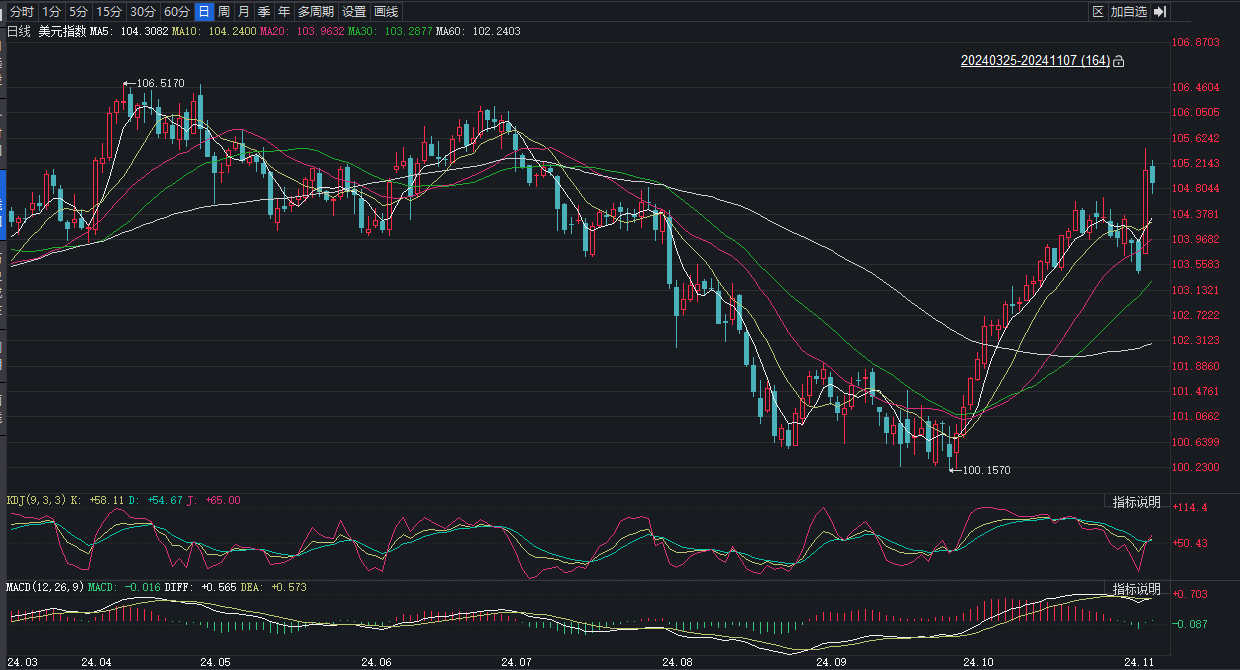
Task: Open the 设置 settings menu
Action: click(x=354, y=12)
